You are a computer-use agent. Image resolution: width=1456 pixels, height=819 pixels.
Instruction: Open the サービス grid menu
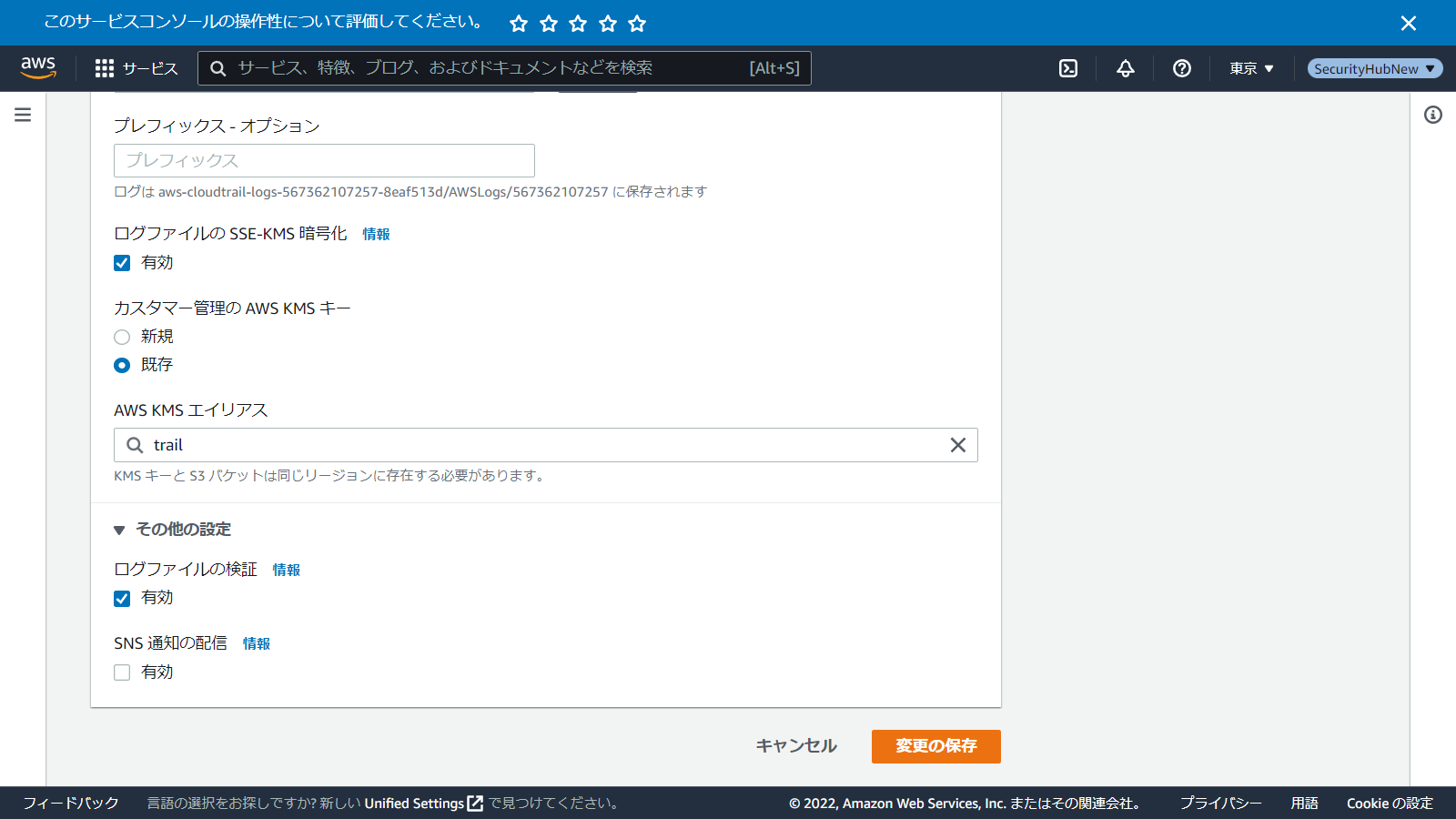click(x=136, y=68)
